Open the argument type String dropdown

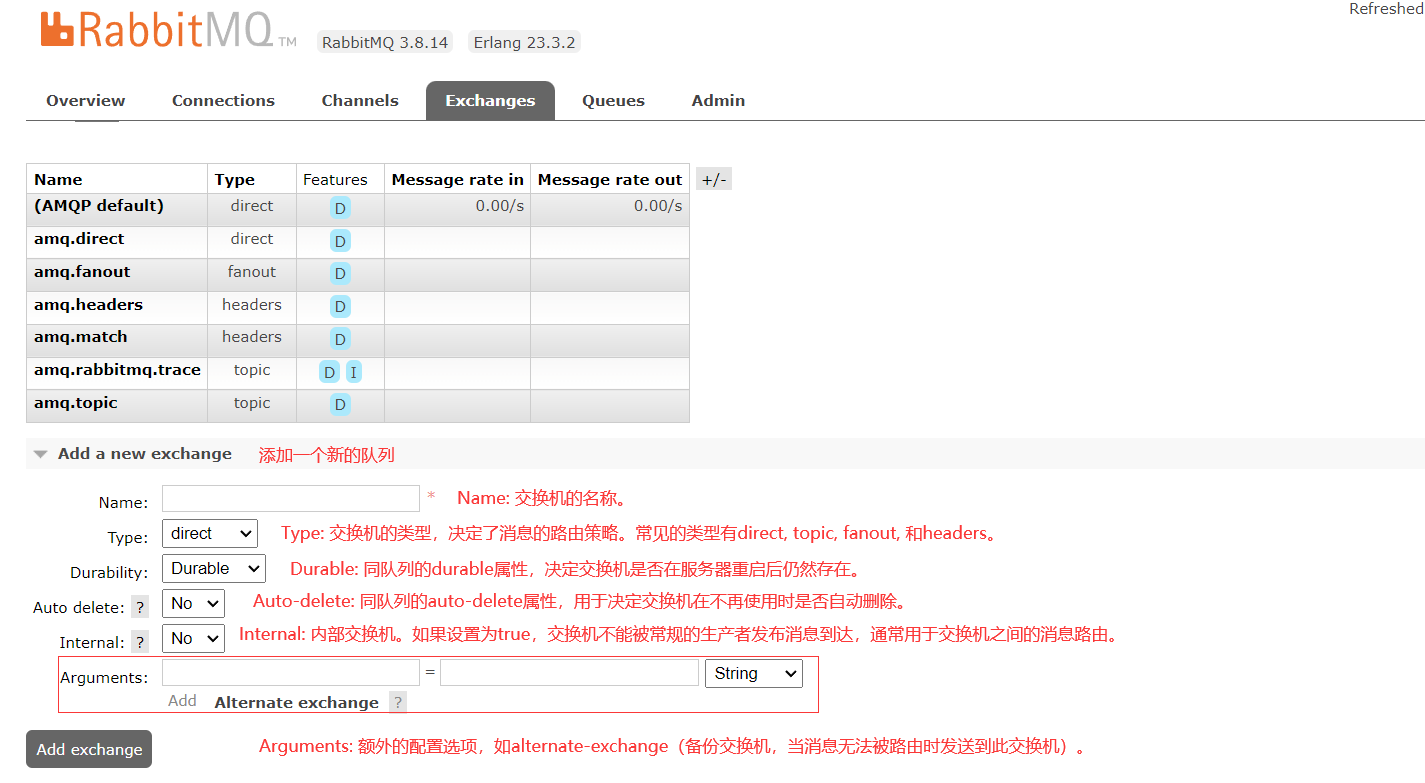click(x=754, y=674)
